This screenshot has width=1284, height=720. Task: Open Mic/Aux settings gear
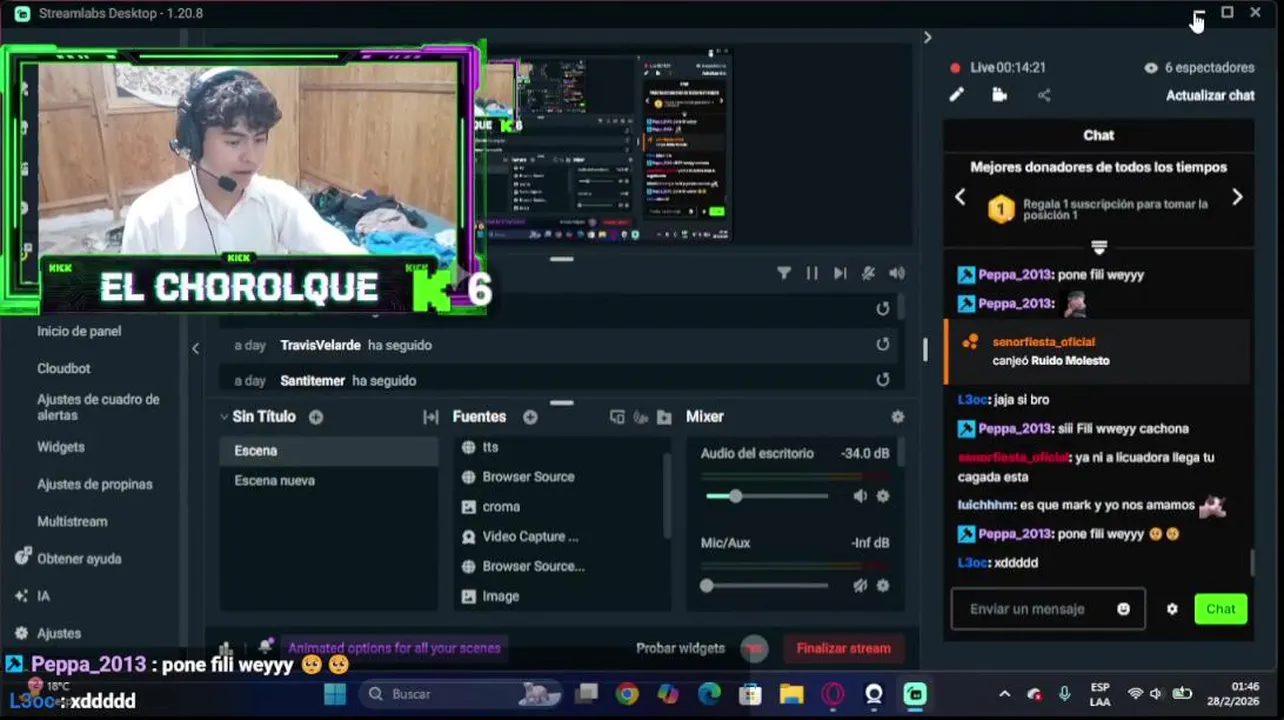point(883,586)
